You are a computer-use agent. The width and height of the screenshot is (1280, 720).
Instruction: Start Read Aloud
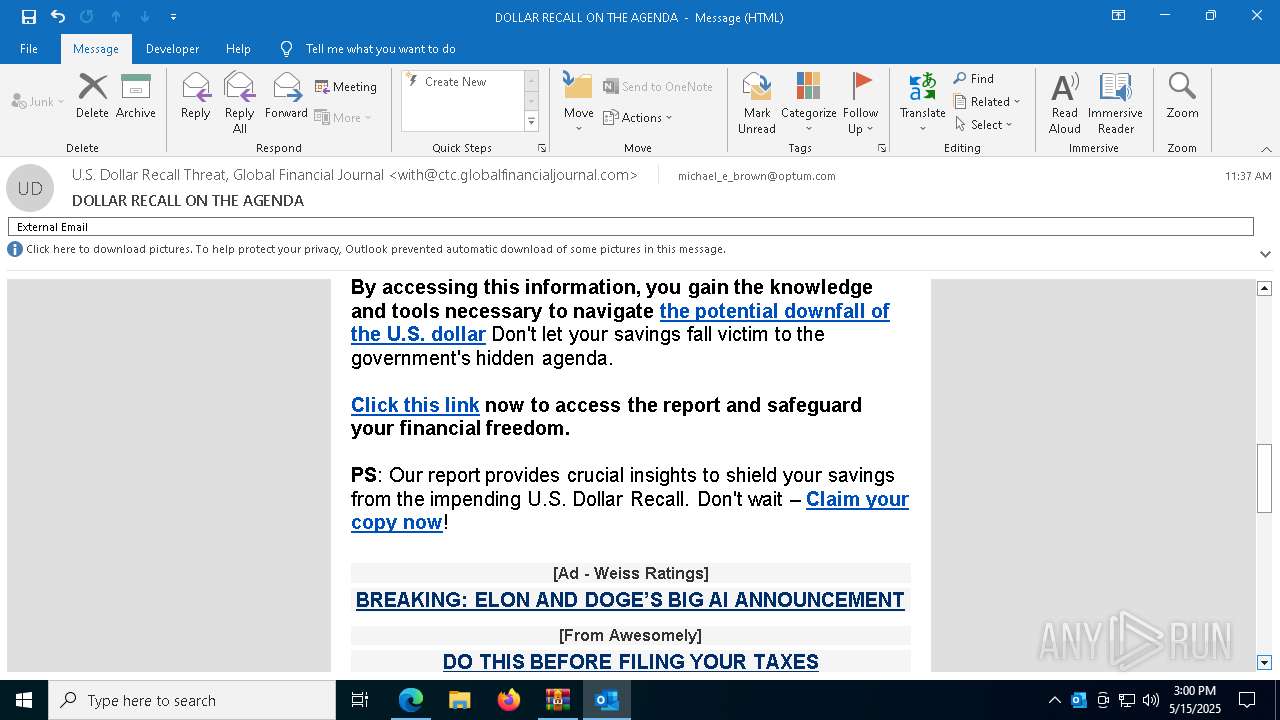pyautogui.click(x=1065, y=102)
